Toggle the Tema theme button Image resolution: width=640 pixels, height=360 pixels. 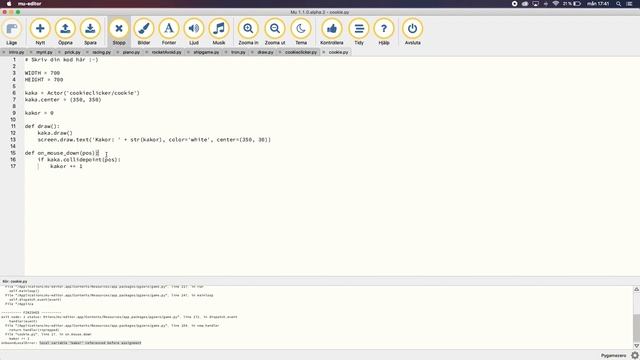click(301, 31)
